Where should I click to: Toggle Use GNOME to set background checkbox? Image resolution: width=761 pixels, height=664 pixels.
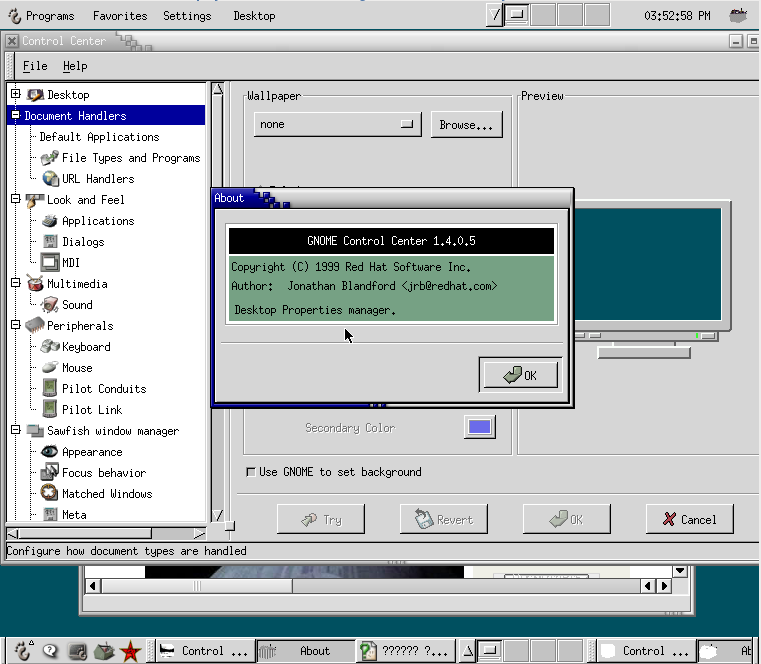click(251, 472)
